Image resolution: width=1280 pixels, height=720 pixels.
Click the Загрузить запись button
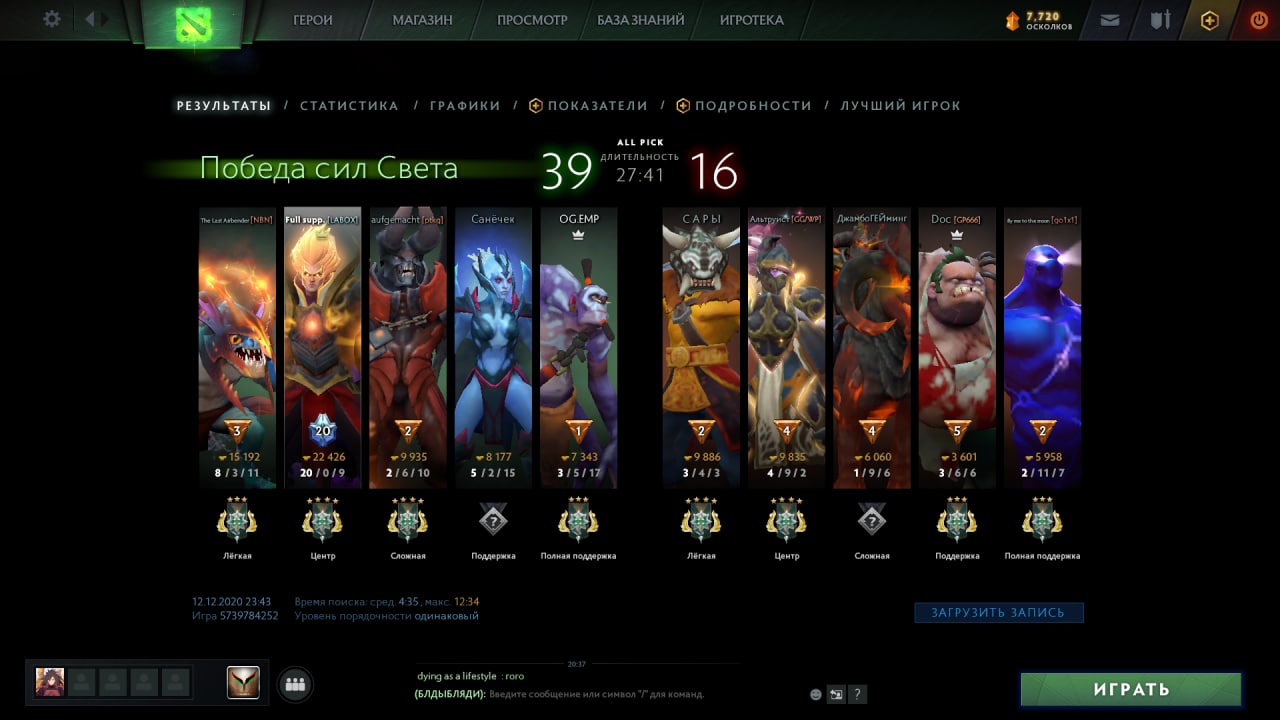999,612
